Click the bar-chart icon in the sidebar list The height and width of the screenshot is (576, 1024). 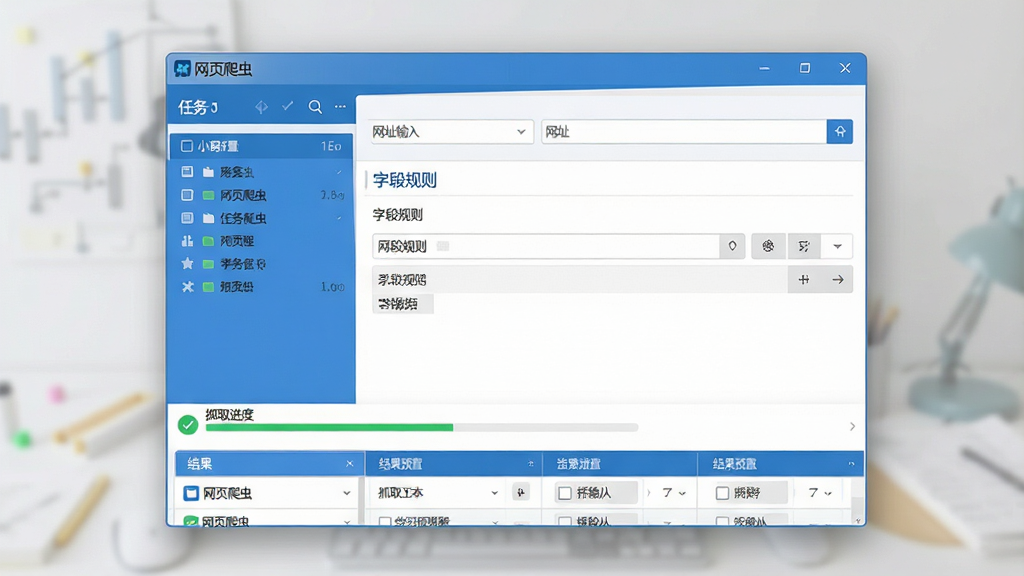click(187, 241)
